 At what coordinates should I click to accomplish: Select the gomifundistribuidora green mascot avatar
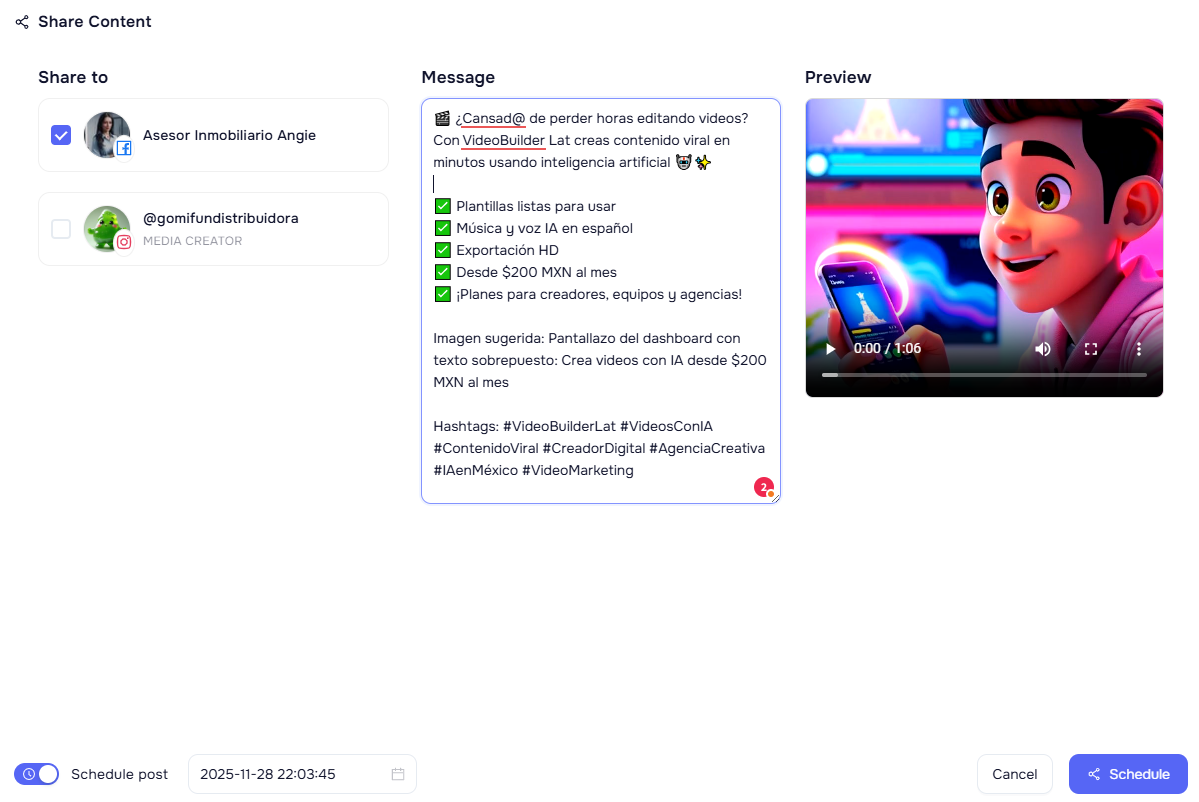107,229
